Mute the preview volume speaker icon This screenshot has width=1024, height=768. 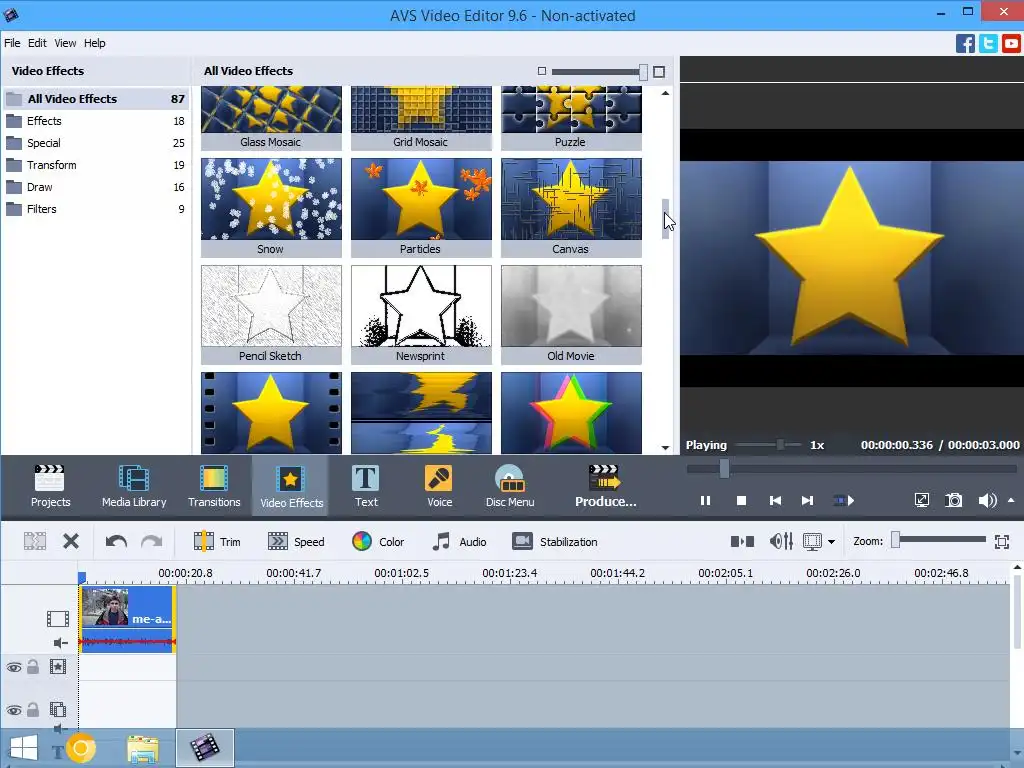pyautogui.click(x=987, y=501)
